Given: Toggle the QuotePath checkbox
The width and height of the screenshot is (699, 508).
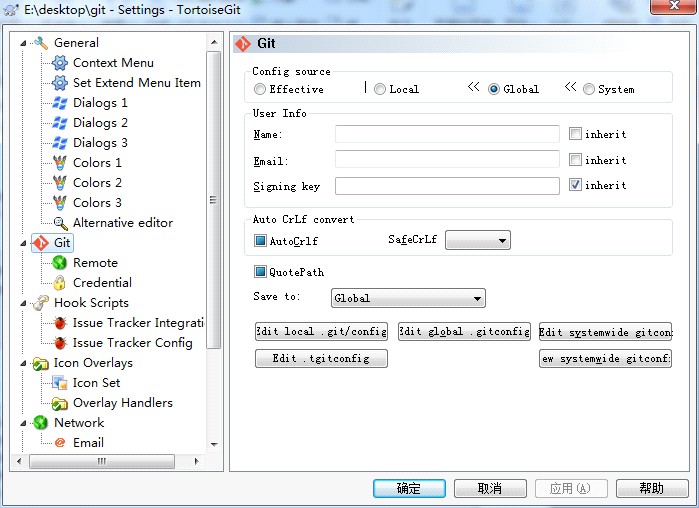Looking at the screenshot, I should tap(260, 271).
